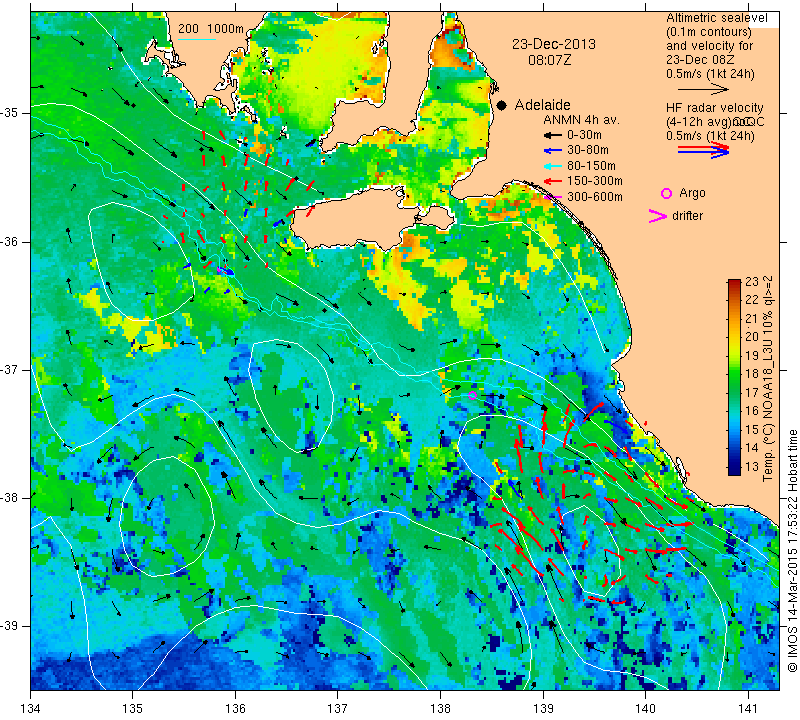This screenshot has height=720, width=800.
Task: Click the '30-80m' depth label
Action: click(x=588, y=151)
